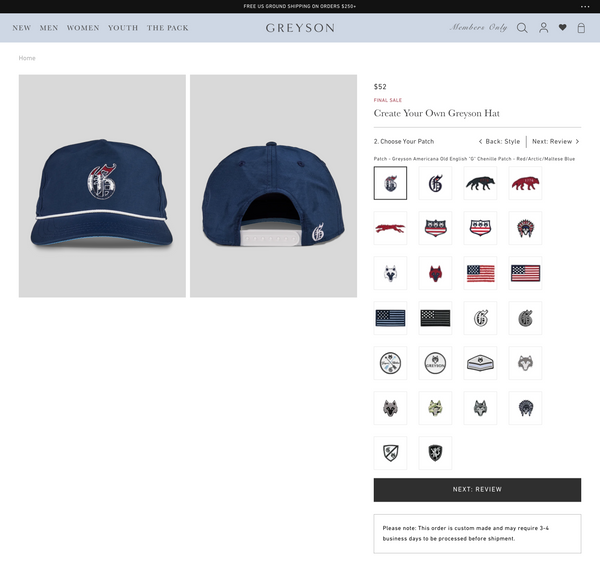Open THE PACK navigation menu

tap(168, 28)
